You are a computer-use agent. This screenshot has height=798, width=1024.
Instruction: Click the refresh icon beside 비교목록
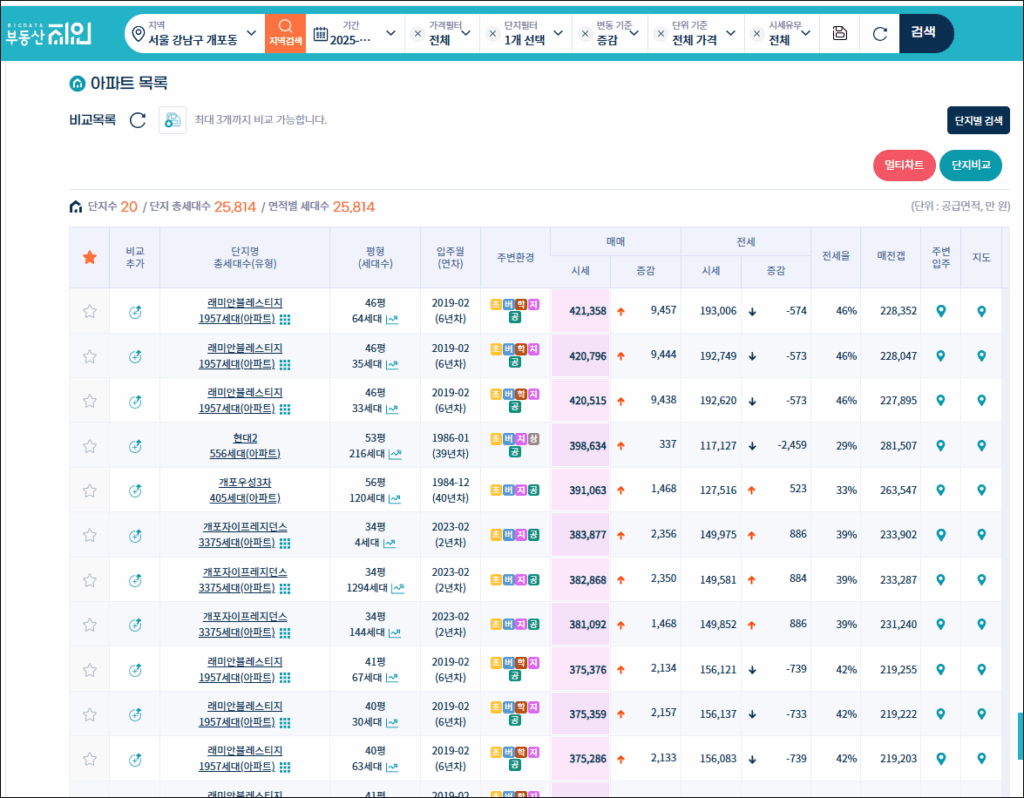click(x=138, y=120)
